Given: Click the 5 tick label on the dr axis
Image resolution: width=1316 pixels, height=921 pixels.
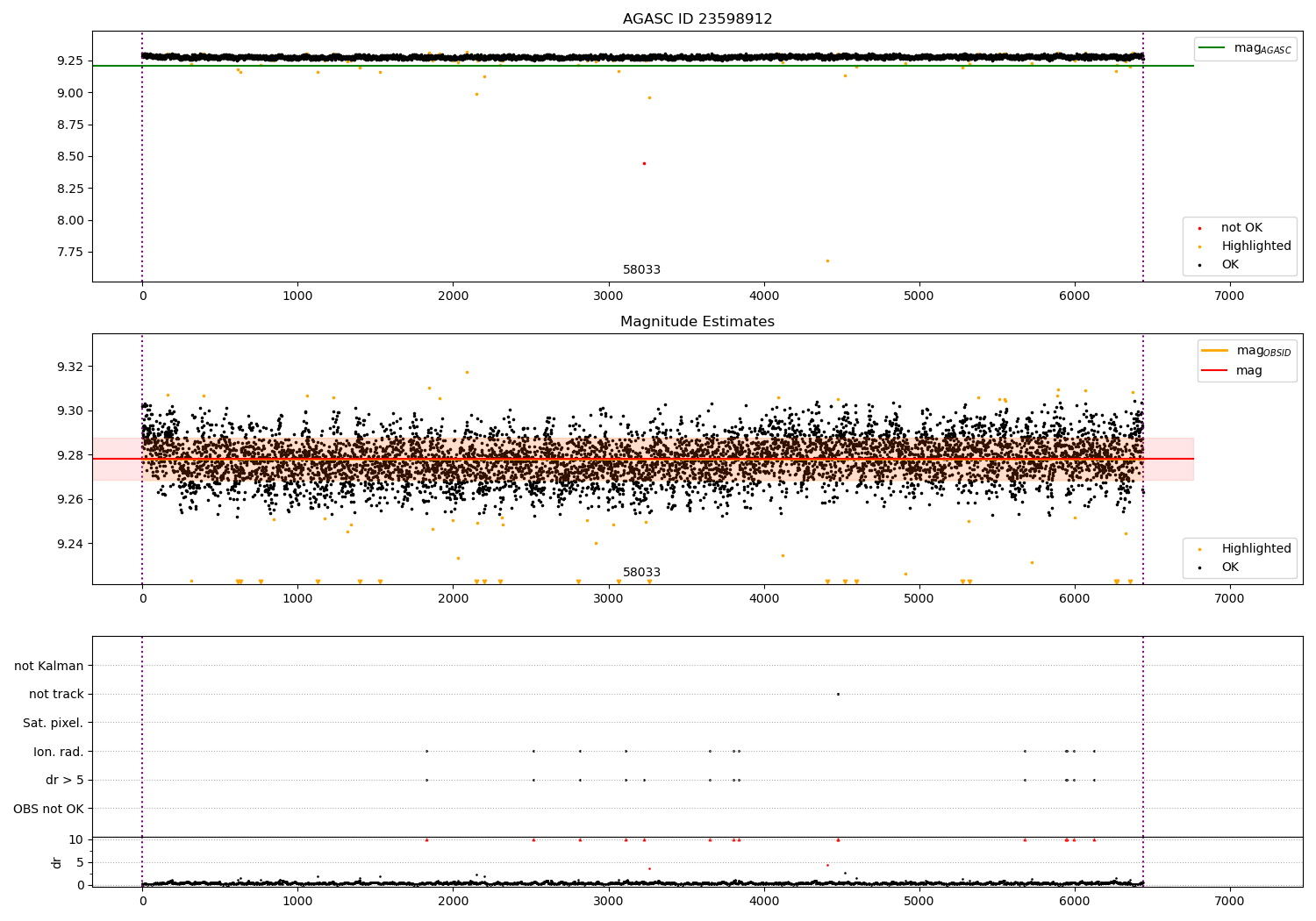Looking at the screenshot, I should (80, 862).
